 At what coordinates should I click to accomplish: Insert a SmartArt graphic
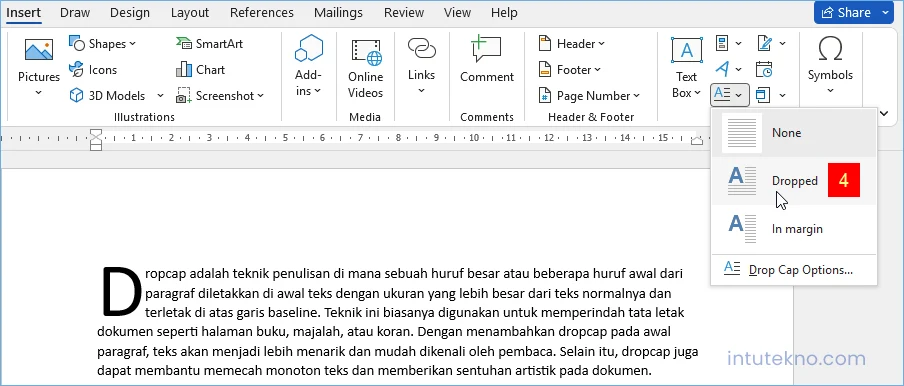click(x=210, y=44)
